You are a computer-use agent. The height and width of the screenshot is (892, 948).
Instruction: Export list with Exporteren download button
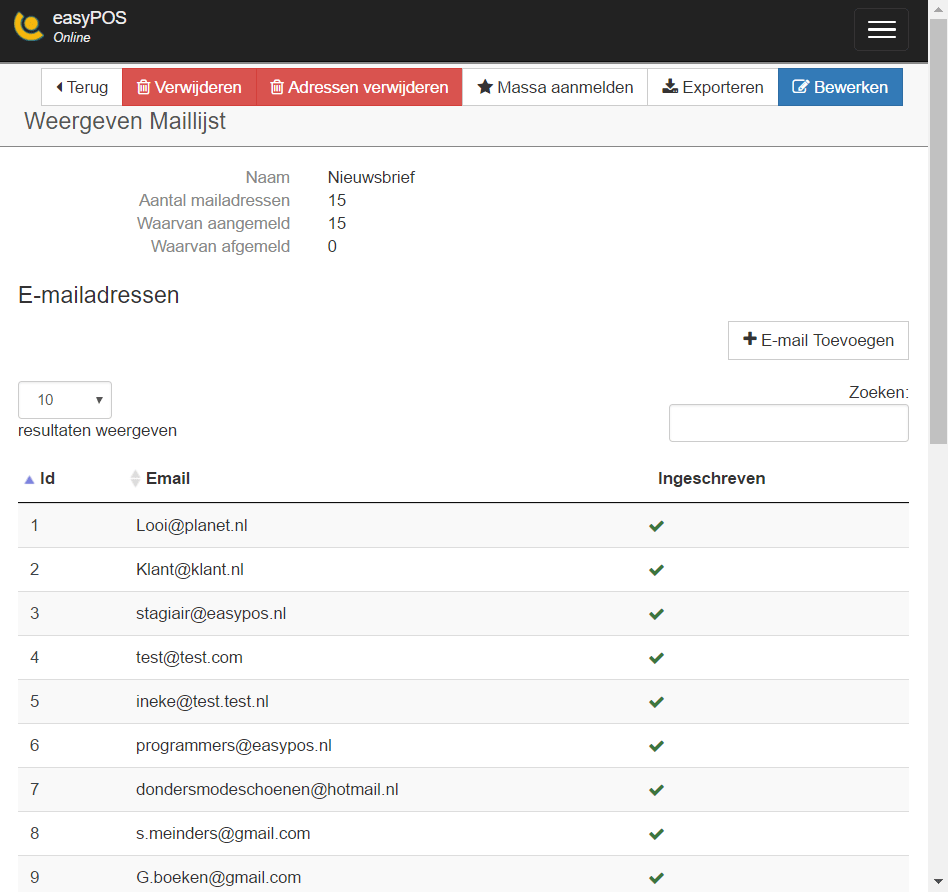tap(713, 87)
